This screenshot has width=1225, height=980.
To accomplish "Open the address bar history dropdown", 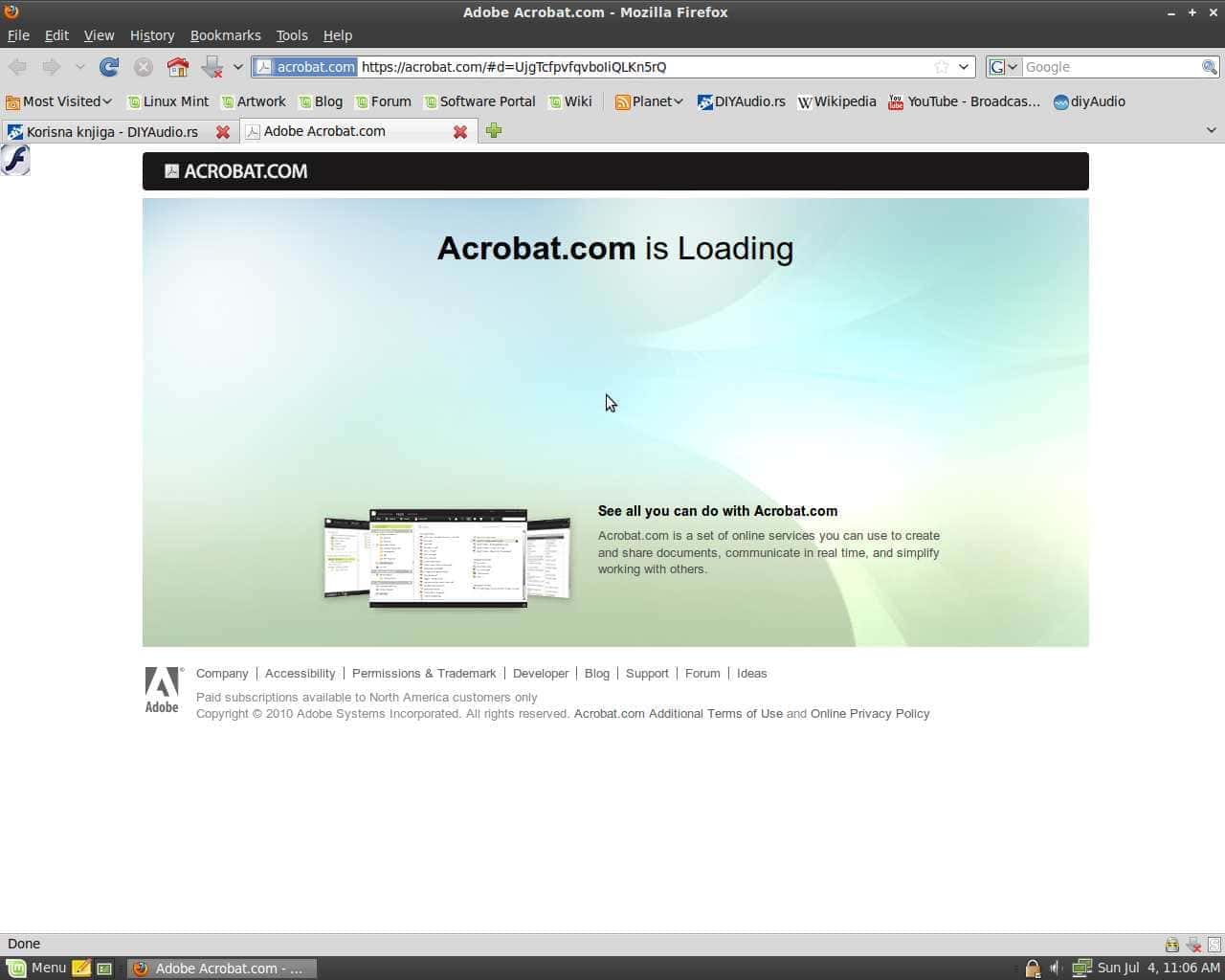I will (964, 67).
